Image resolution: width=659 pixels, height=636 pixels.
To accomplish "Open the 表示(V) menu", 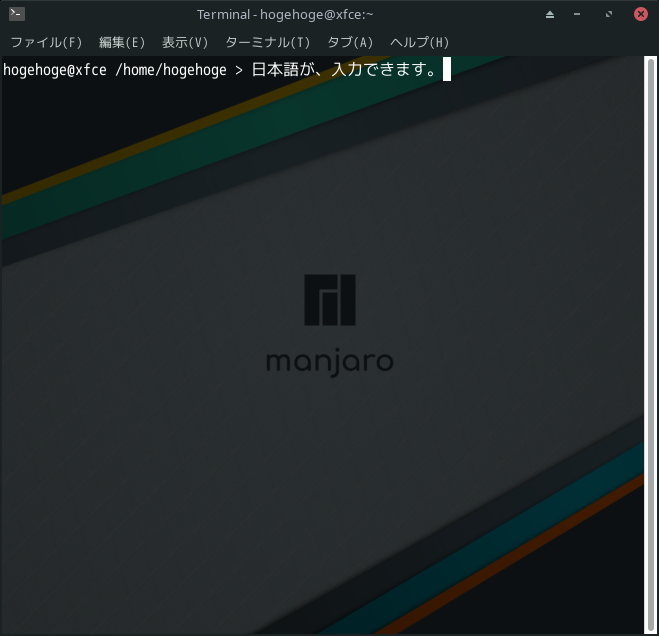I will [x=185, y=42].
